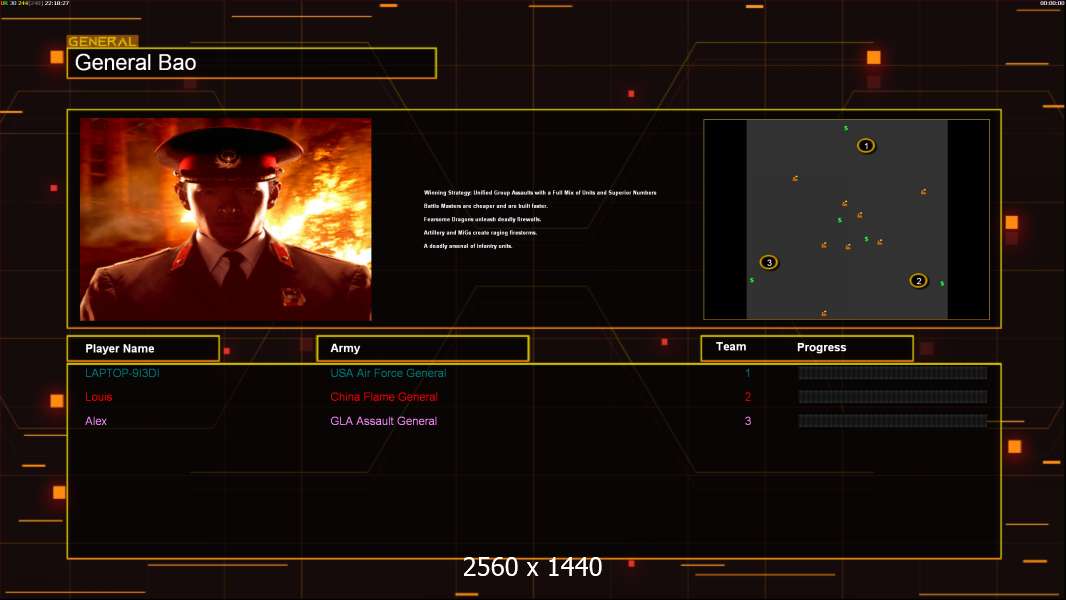Click the progress bar for Alex
Viewport: 1066px width, 600px height.
coord(893,421)
